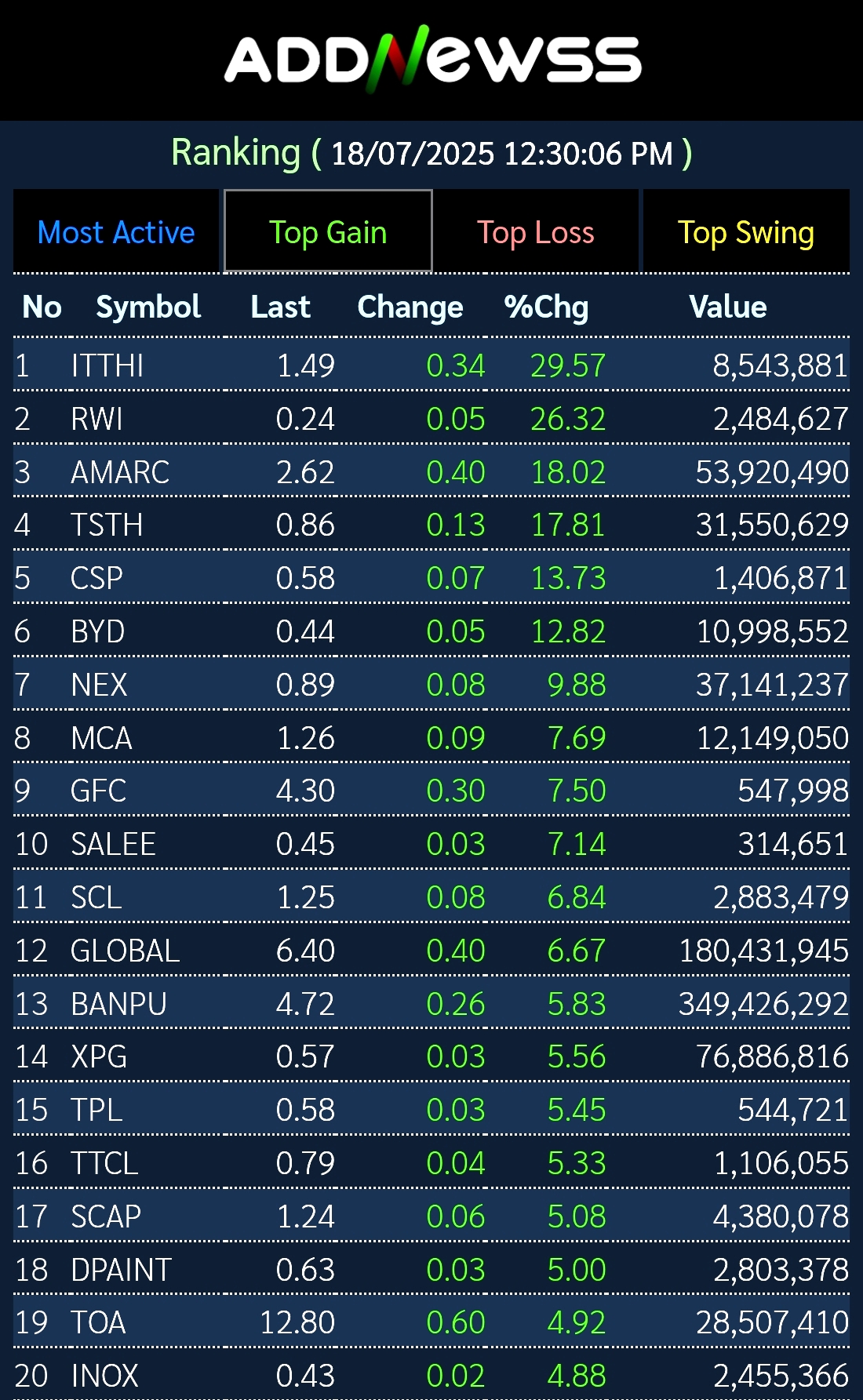Open the DPAINT row
Screen dimensions: 863x1400
coord(121,1270)
